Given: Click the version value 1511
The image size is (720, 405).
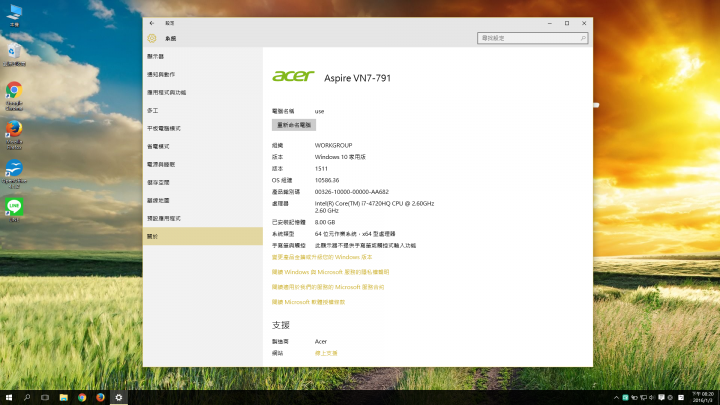Looking at the screenshot, I should click(321, 169).
